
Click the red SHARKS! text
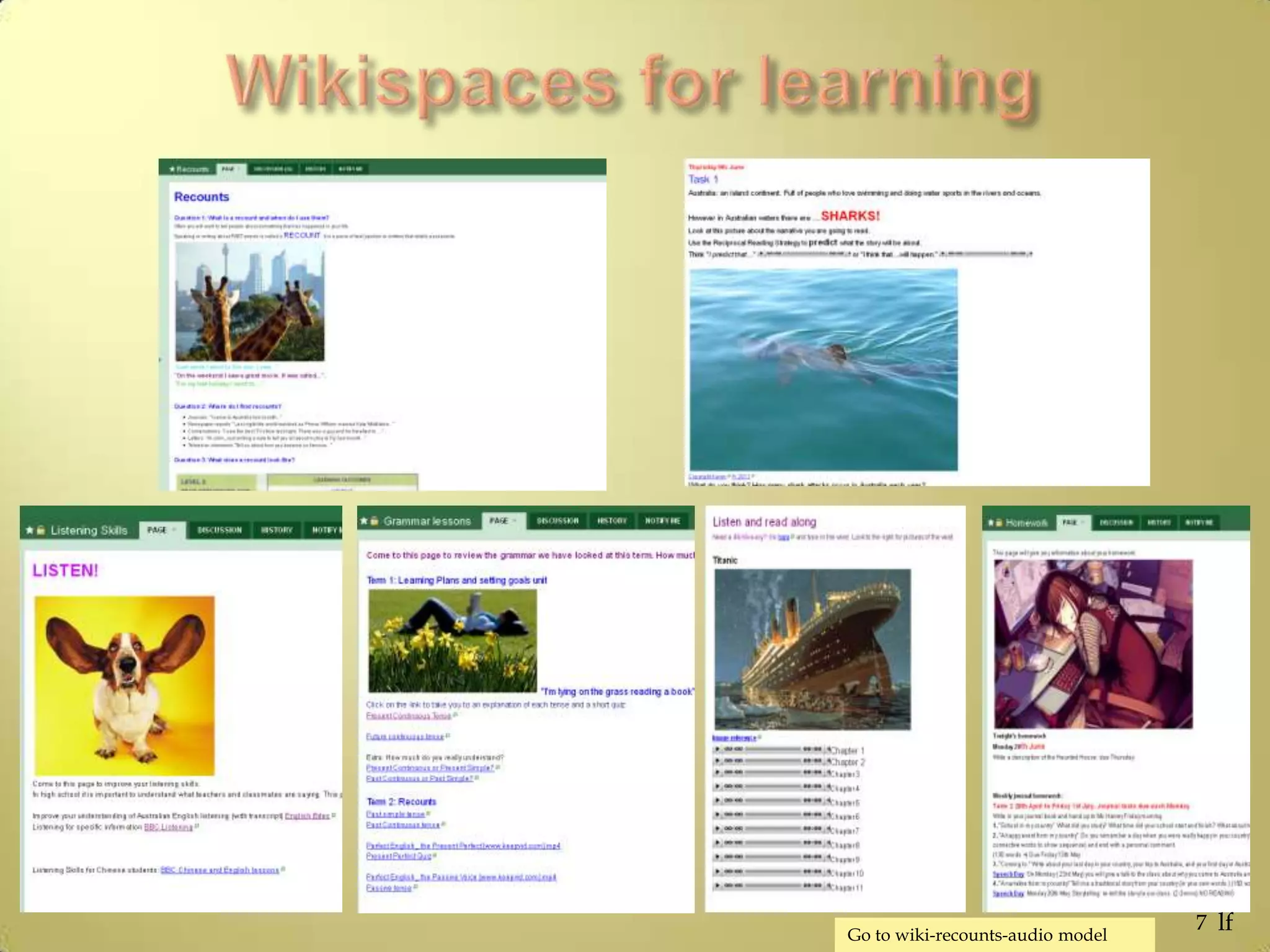click(850, 216)
